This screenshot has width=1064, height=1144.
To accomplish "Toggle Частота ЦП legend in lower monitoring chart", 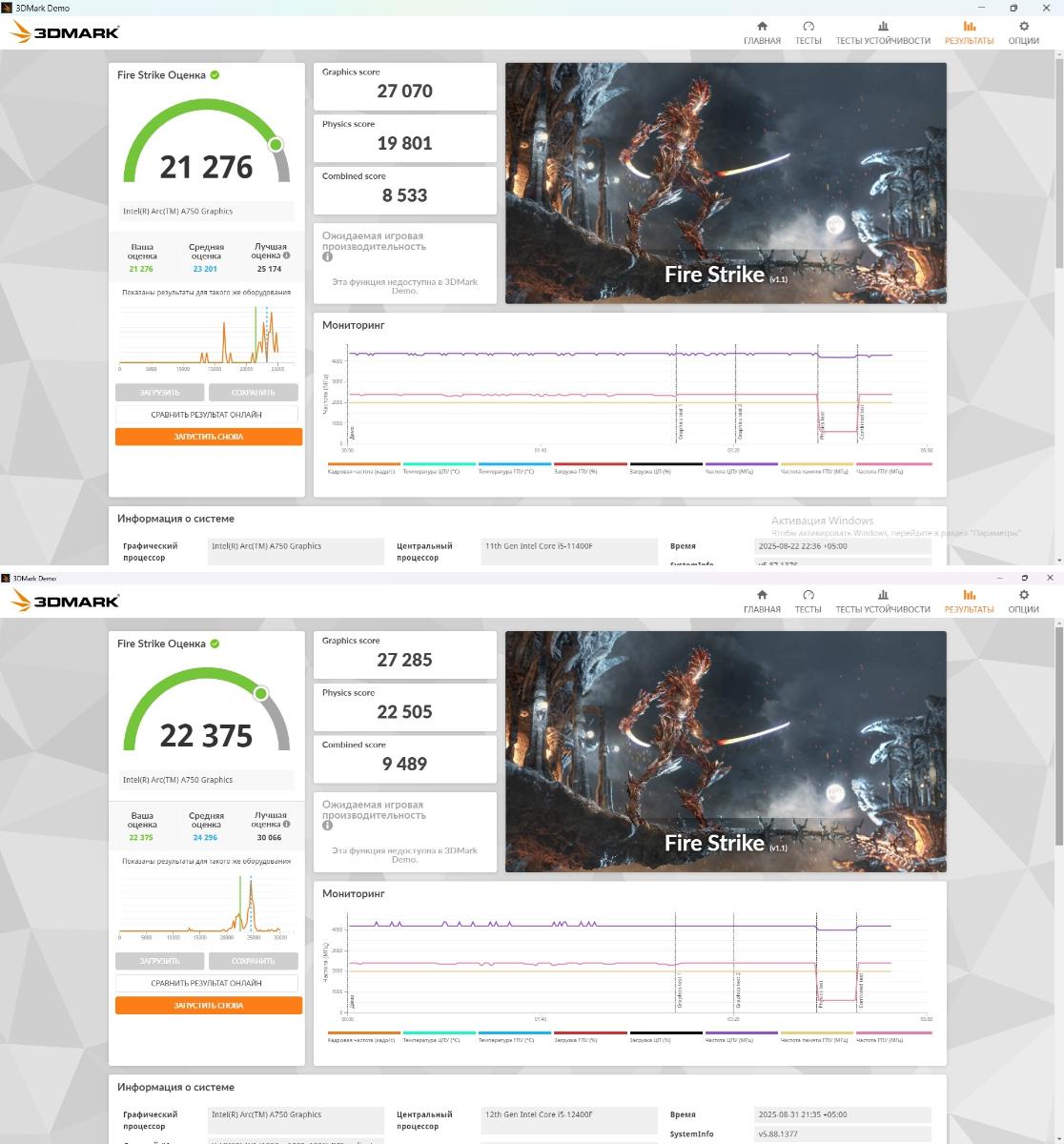I will click(x=742, y=1036).
